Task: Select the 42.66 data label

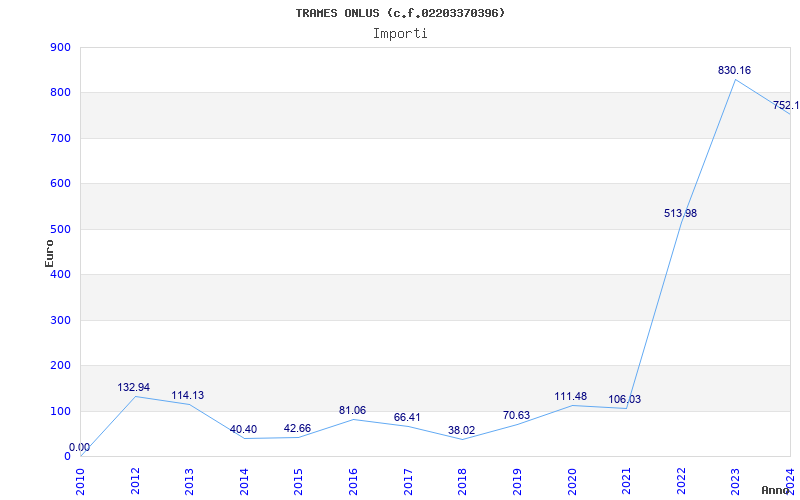Action: (297, 429)
